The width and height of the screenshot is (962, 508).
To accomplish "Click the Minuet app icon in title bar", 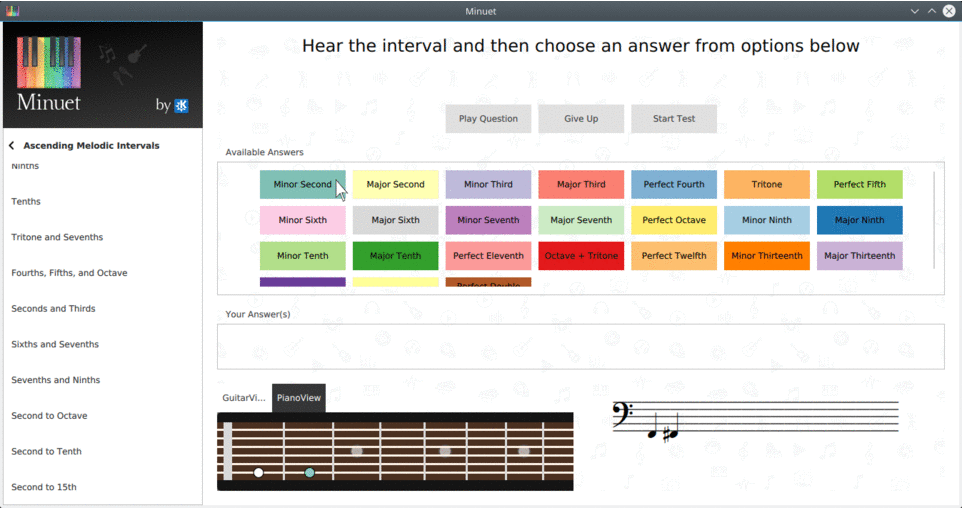I will [12, 10].
